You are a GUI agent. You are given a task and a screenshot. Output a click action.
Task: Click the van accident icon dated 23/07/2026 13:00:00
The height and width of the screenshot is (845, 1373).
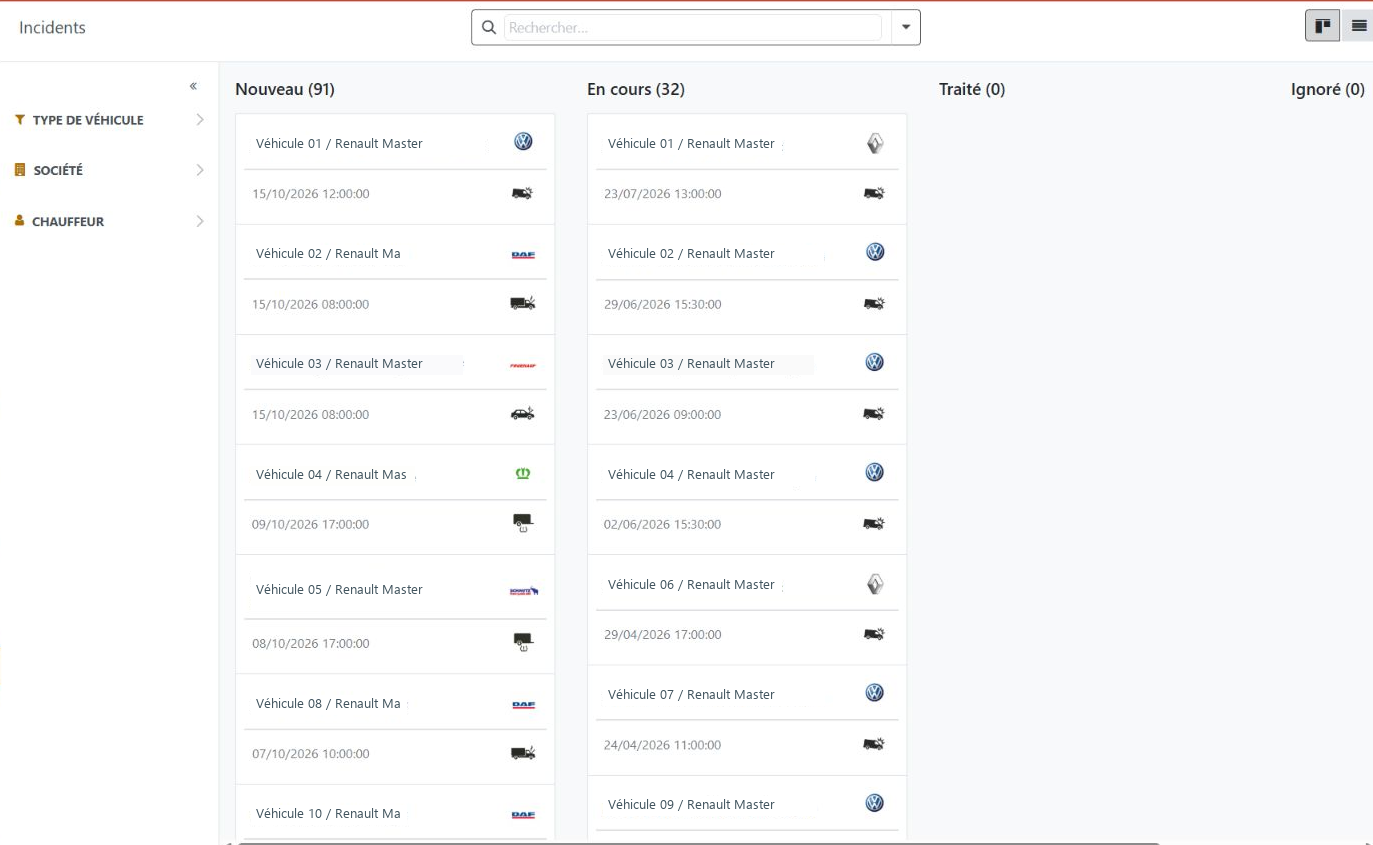(x=874, y=193)
